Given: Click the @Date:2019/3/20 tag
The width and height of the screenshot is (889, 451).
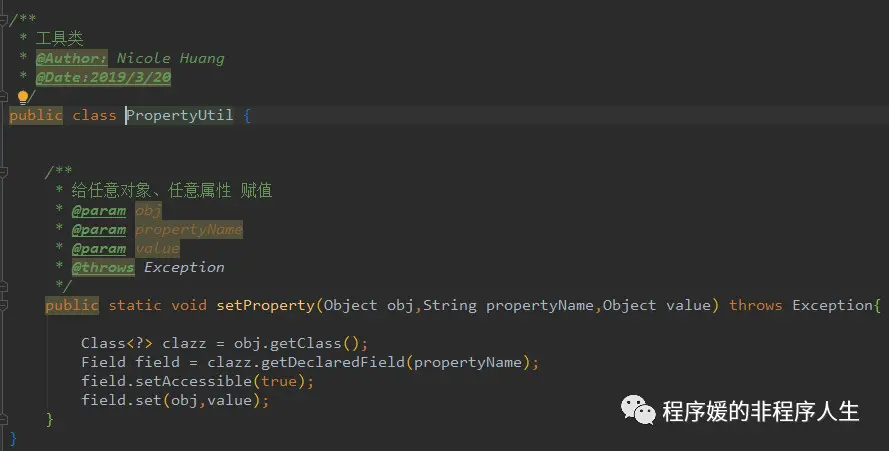Looking at the screenshot, I should tap(103, 78).
